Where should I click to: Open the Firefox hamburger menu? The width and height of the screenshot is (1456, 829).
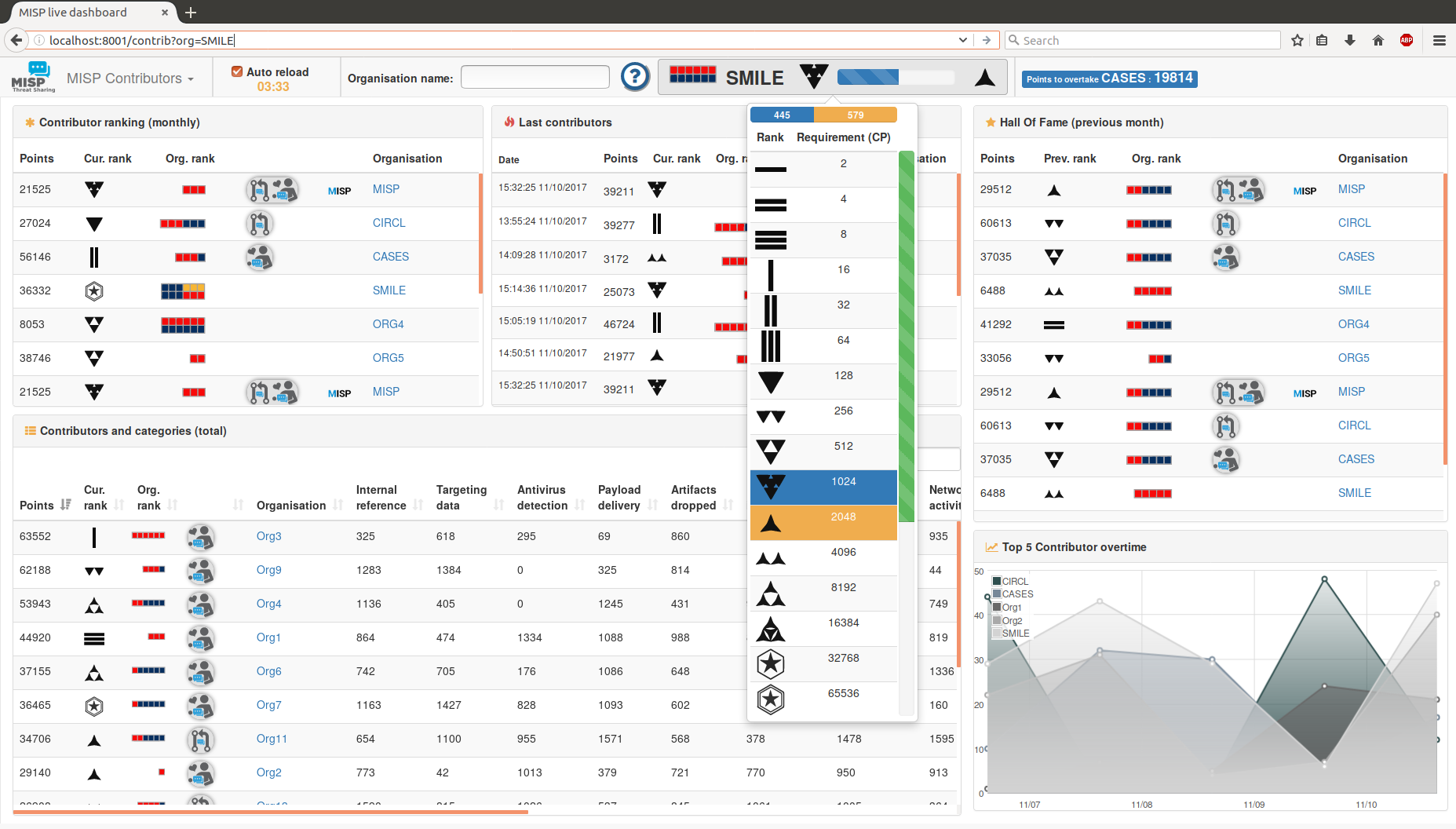[x=1440, y=39]
